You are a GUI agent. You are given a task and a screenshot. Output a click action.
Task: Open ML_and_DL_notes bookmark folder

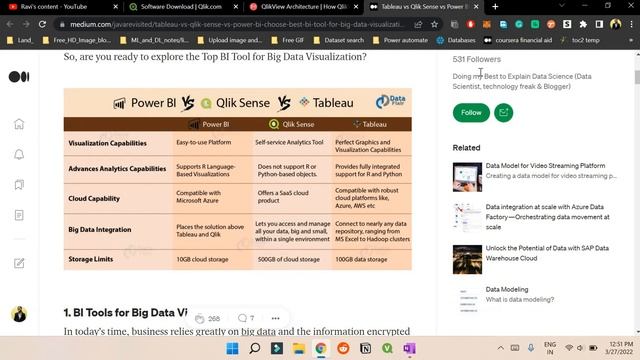pos(154,40)
